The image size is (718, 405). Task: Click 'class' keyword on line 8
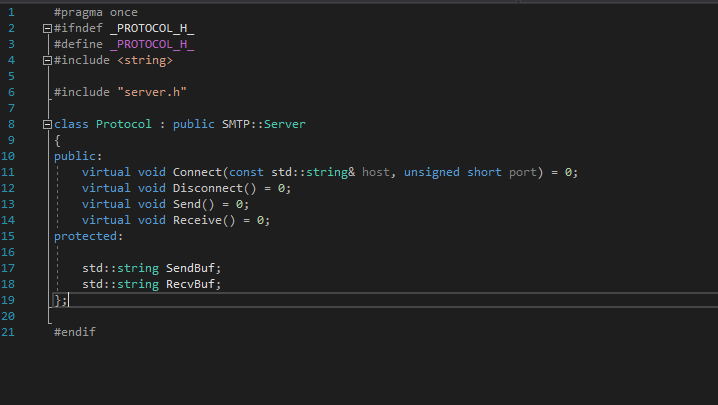point(71,124)
